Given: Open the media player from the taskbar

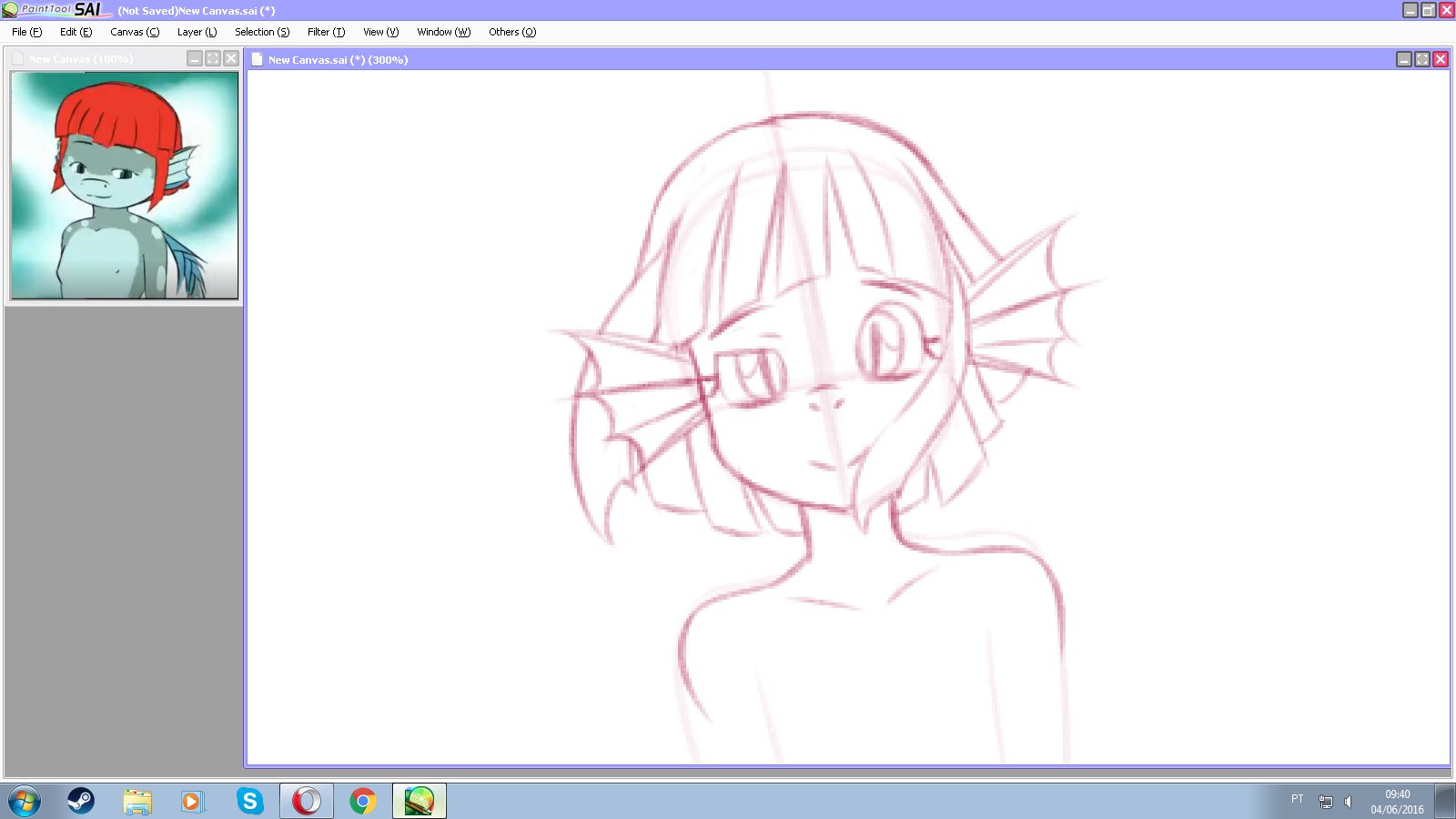Looking at the screenshot, I should click(x=193, y=801).
